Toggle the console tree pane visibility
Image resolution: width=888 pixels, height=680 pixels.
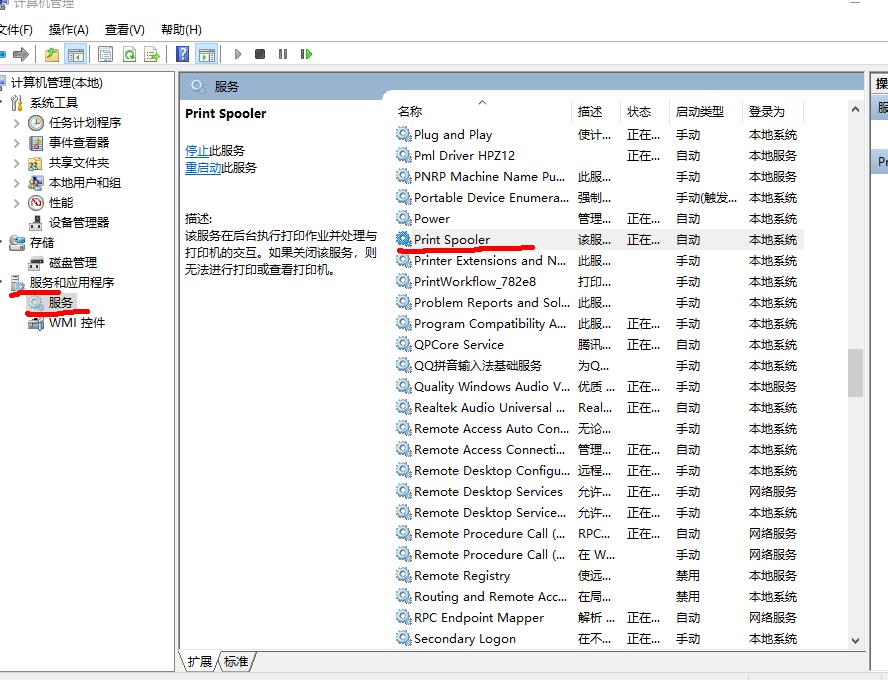point(76,55)
